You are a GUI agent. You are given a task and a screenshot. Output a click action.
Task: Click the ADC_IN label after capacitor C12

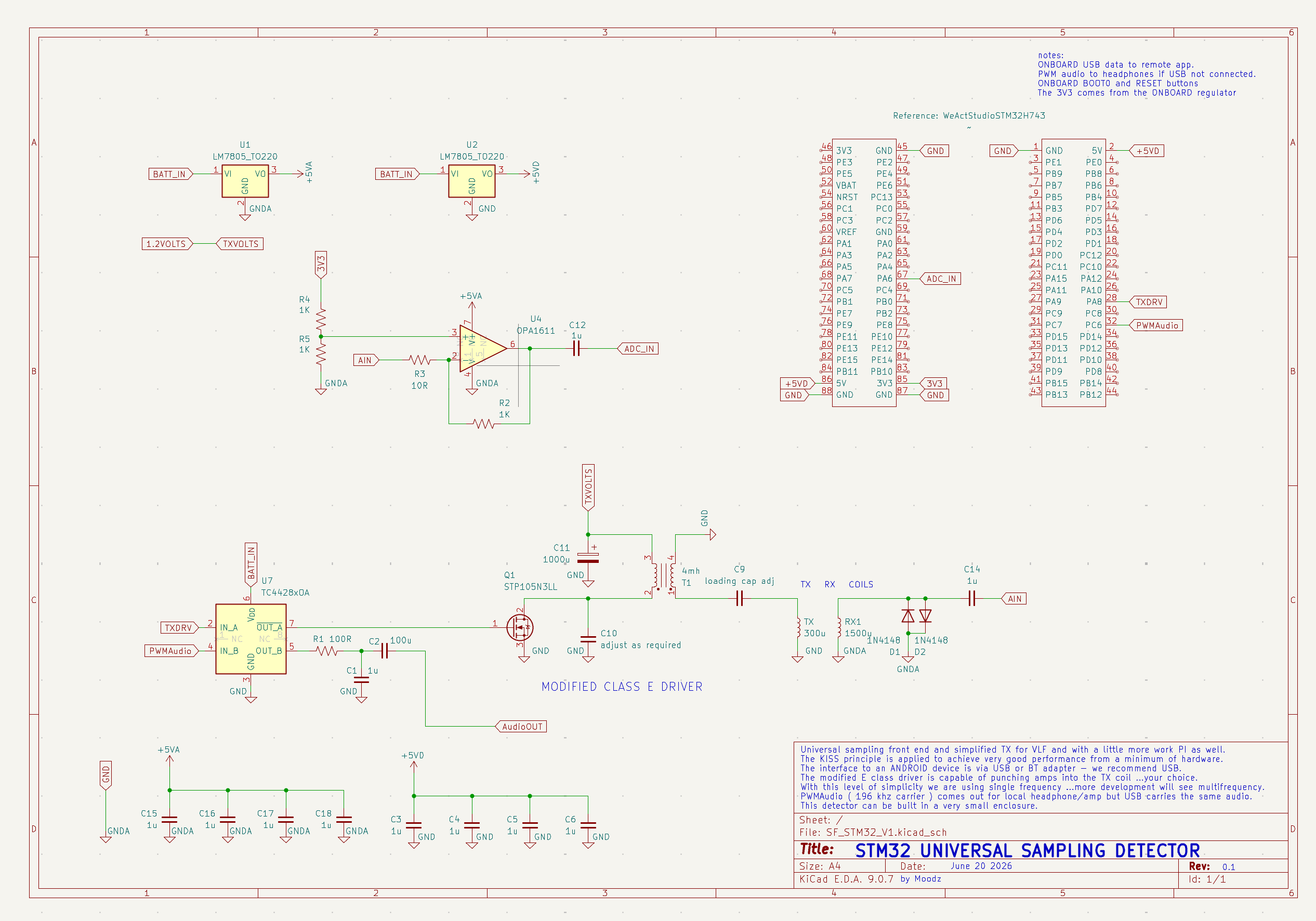pyautogui.click(x=637, y=348)
